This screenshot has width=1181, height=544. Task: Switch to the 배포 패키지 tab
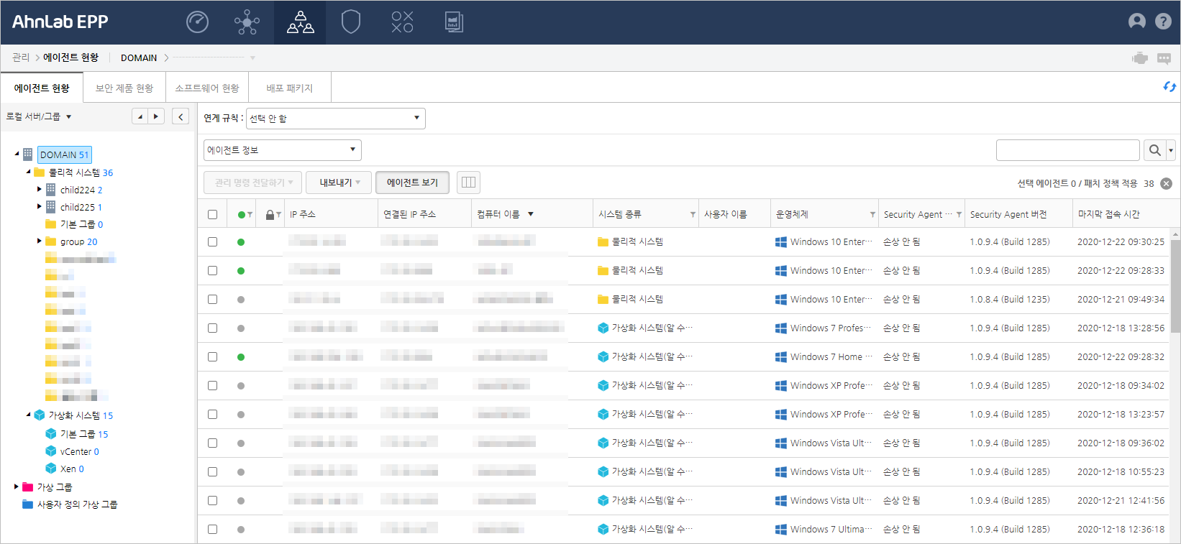[x=289, y=88]
